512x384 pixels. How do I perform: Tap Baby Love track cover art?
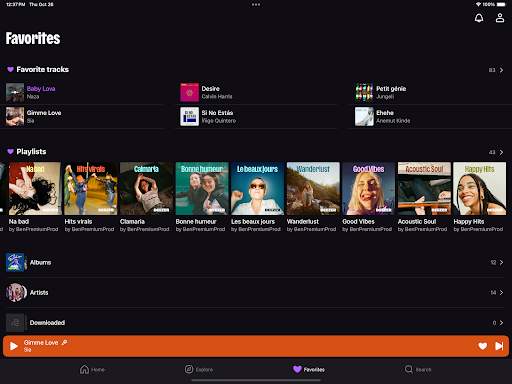[15, 92]
